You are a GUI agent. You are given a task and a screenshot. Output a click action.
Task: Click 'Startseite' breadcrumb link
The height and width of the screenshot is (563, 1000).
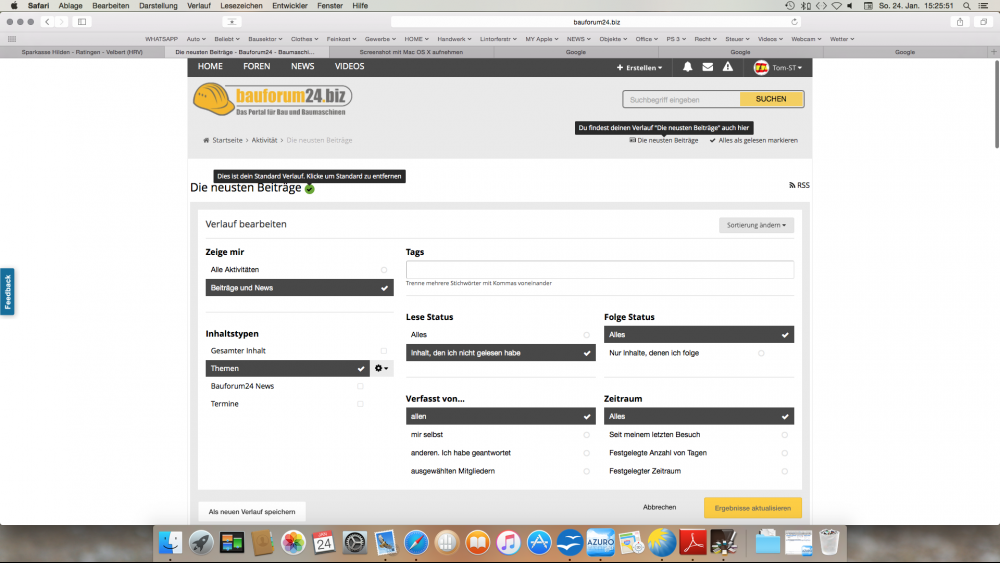click(227, 140)
